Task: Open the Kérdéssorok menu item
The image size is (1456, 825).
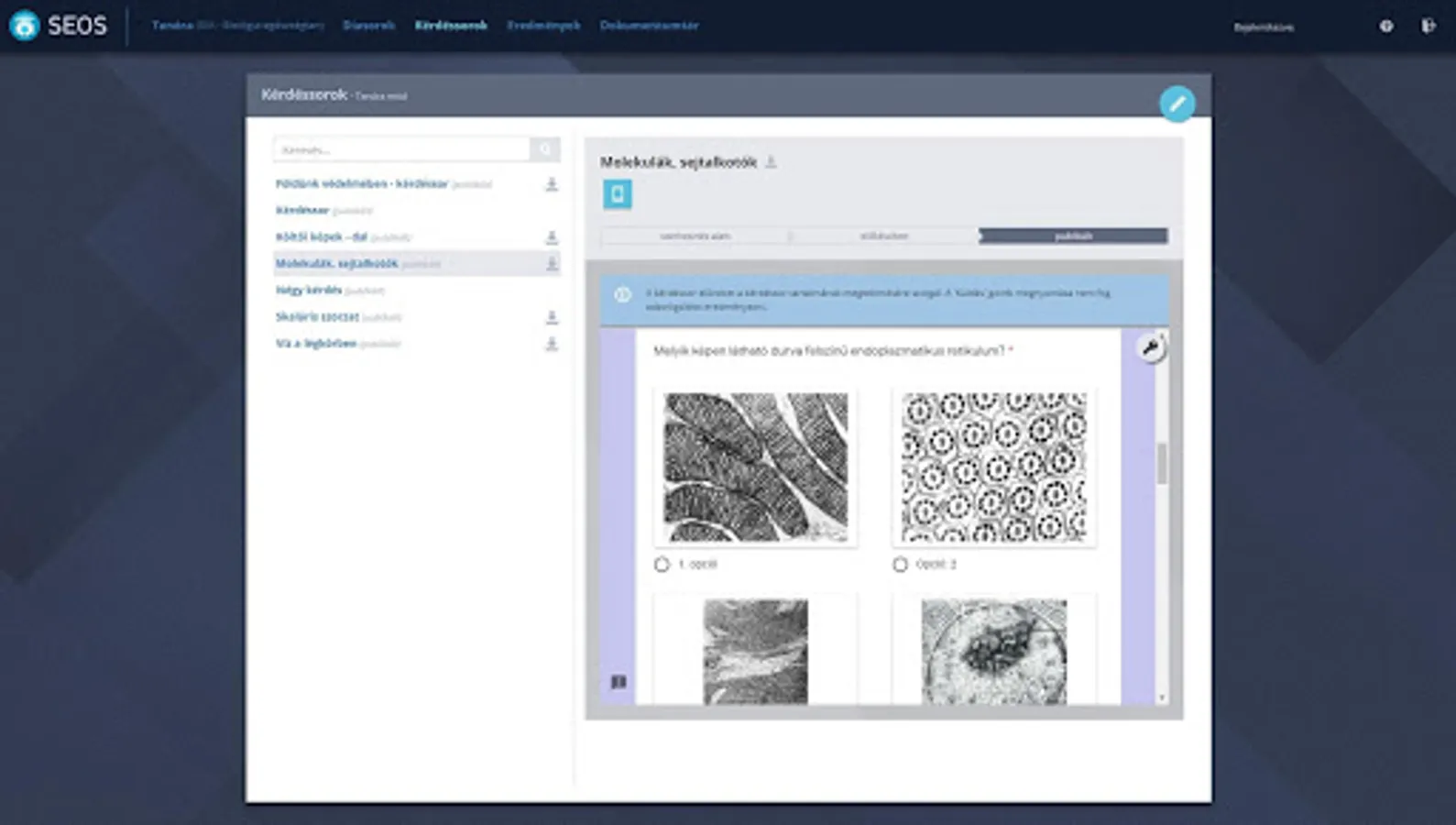Action: pyautogui.click(x=451, y=26)
